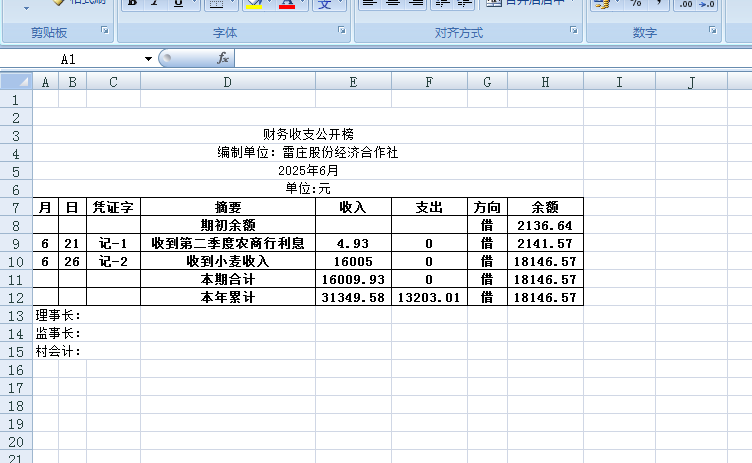752x463 pixels.
Task: Select the cell containing 财务收支公开榜
Action: click(x=308, y=134)
